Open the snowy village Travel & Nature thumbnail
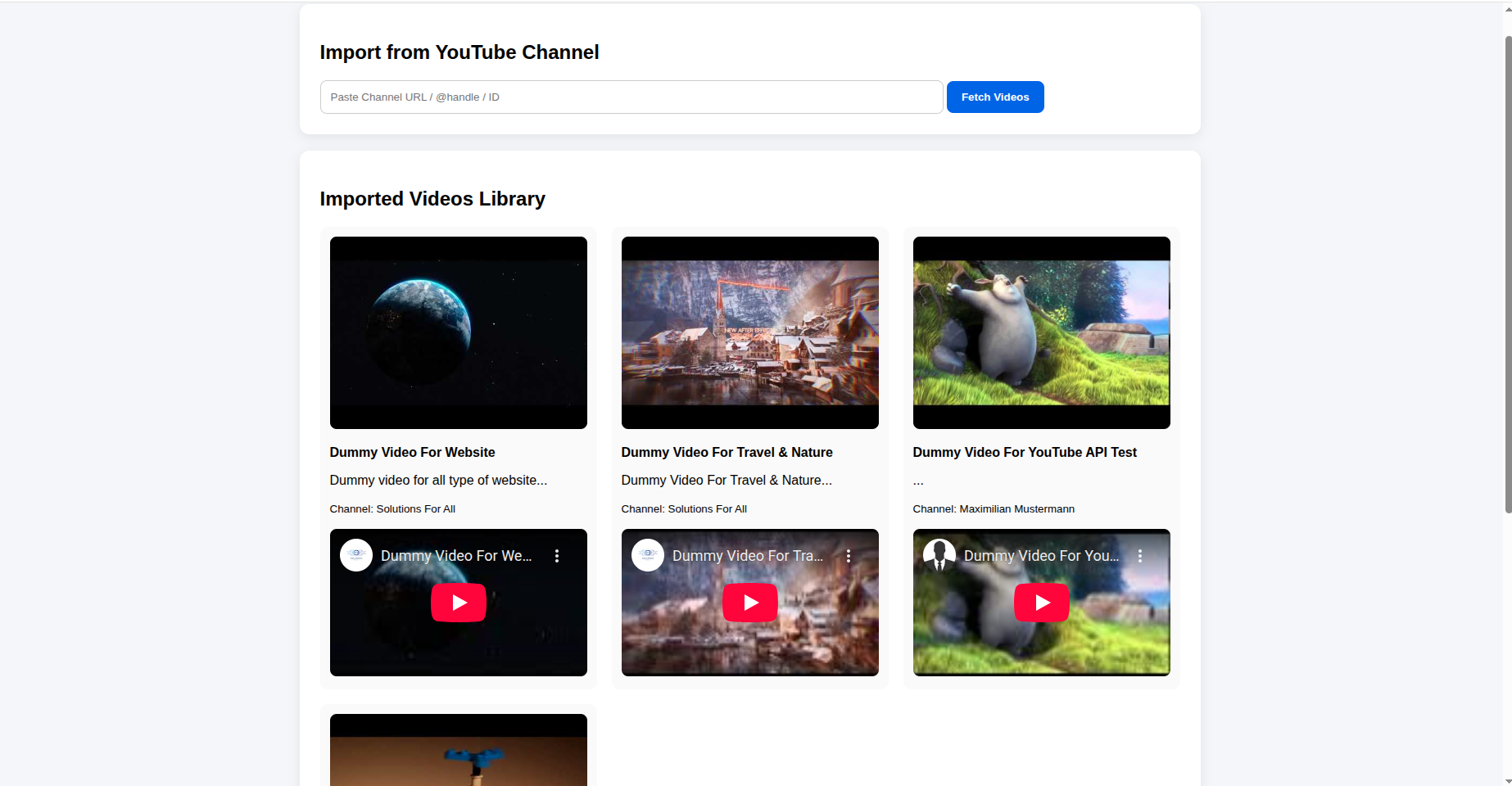Screen dimensions: 1512x786 coord(749,332)
